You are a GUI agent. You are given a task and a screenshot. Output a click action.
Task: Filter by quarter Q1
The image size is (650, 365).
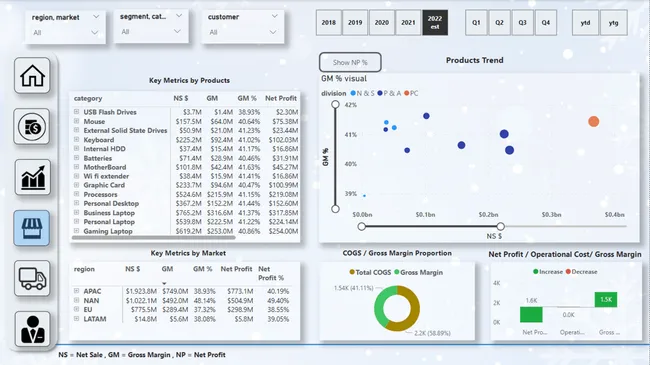(476, 22)
